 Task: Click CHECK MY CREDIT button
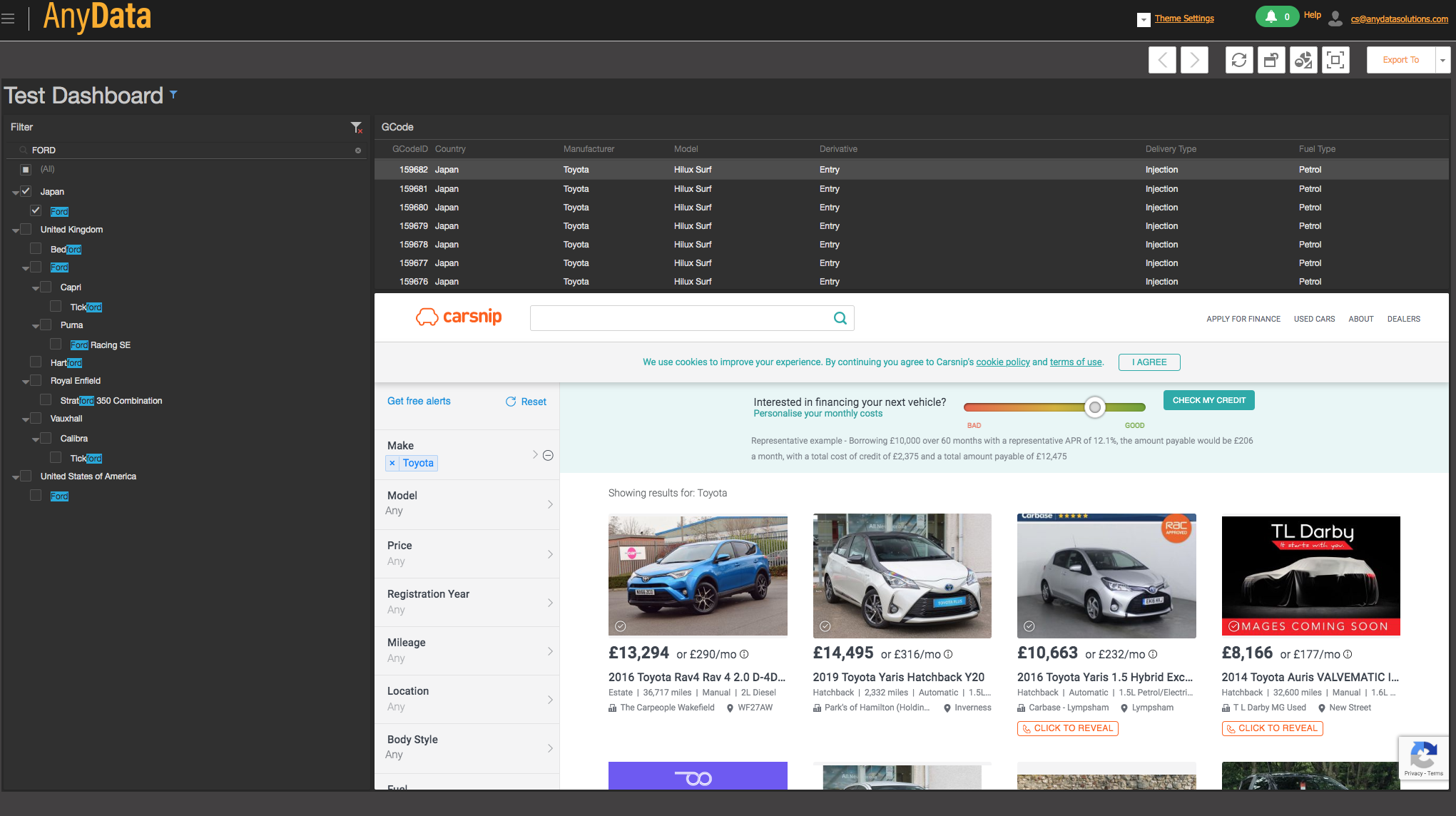click(x=1209, y=400)
